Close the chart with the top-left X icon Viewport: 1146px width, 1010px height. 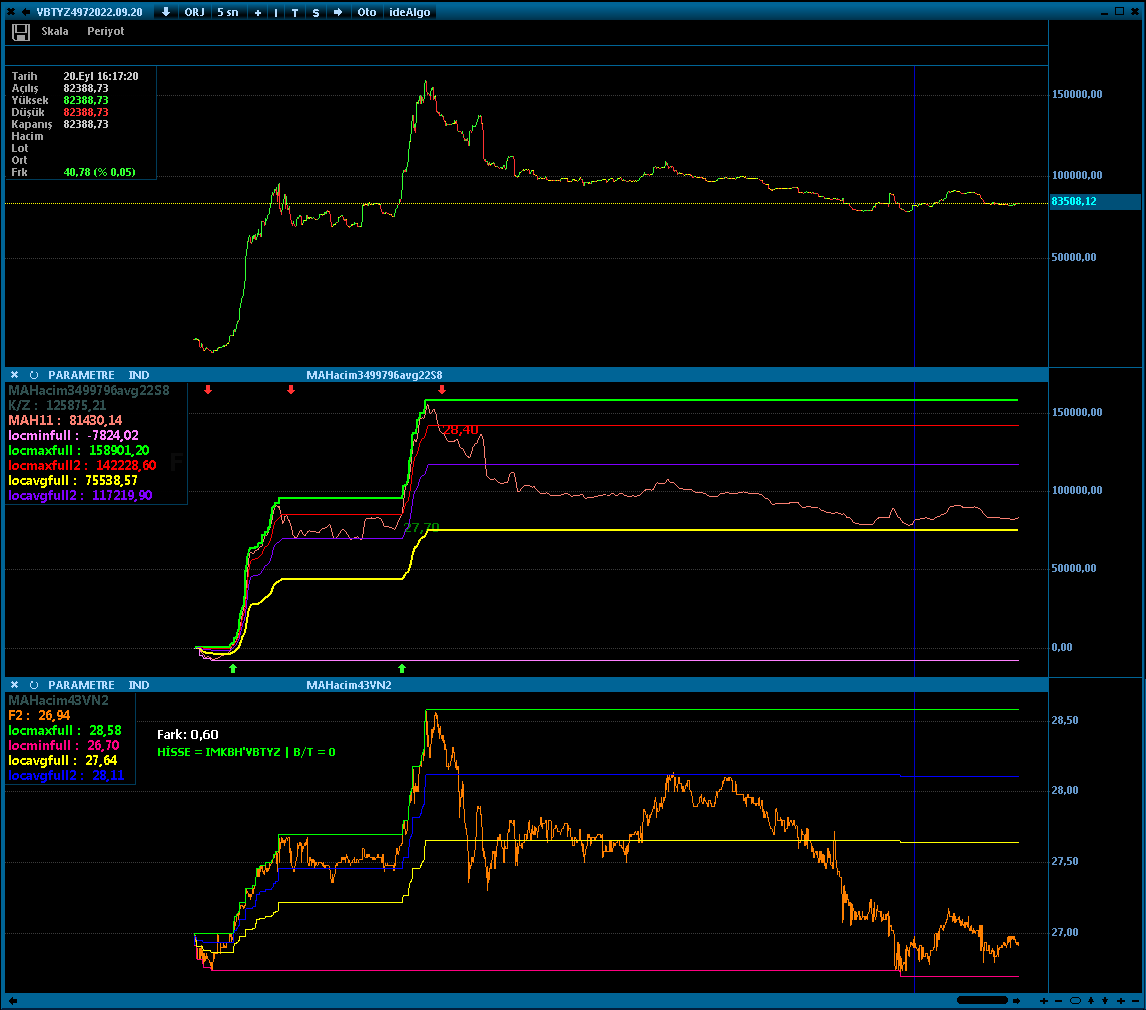[x=10, y=12]
